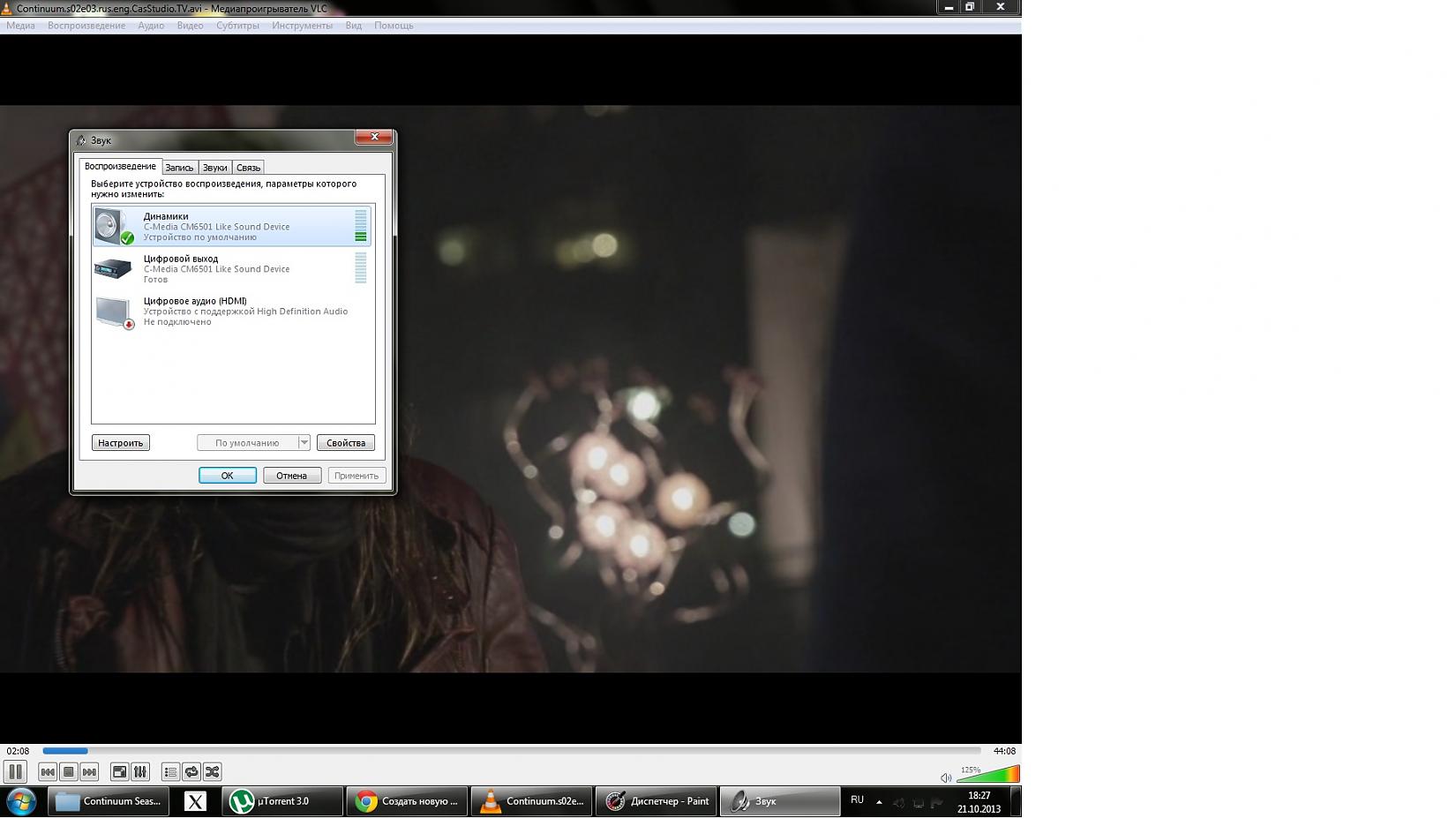Open the Windows Start menu

21,801
